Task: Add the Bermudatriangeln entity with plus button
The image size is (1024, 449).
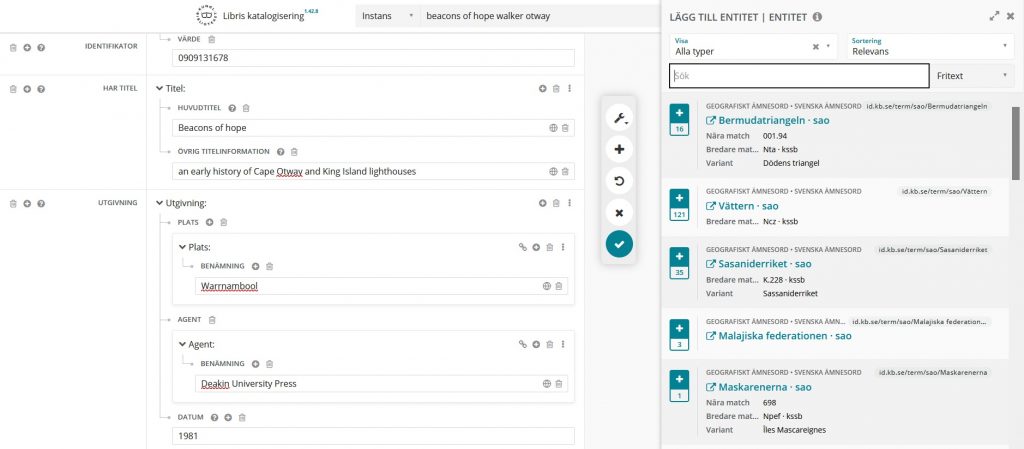Action: pyautogui.click(x=679, y=114)
